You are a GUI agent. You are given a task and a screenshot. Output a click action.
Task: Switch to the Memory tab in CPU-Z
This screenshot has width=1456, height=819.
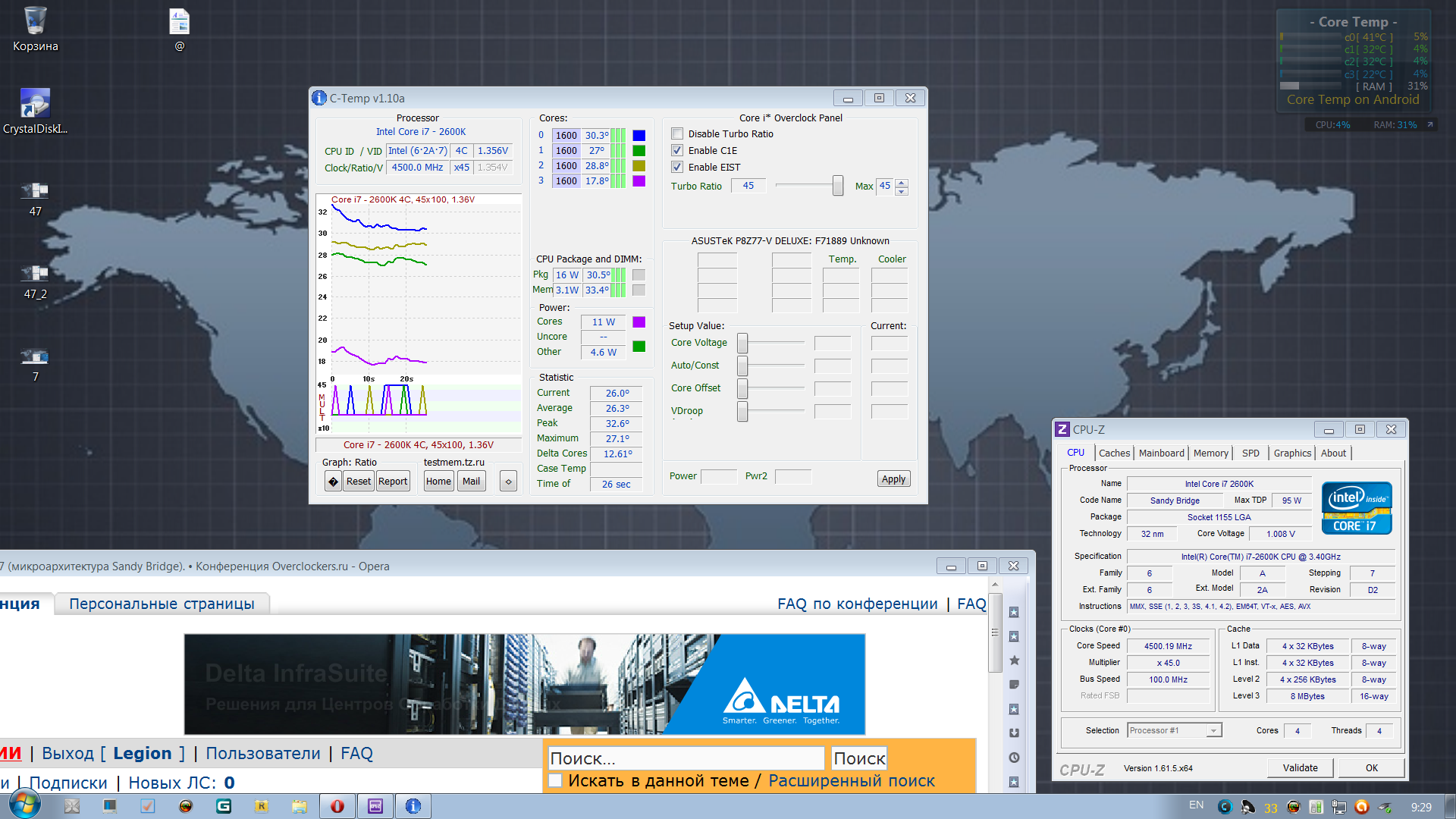click(x=1210, y=453)
